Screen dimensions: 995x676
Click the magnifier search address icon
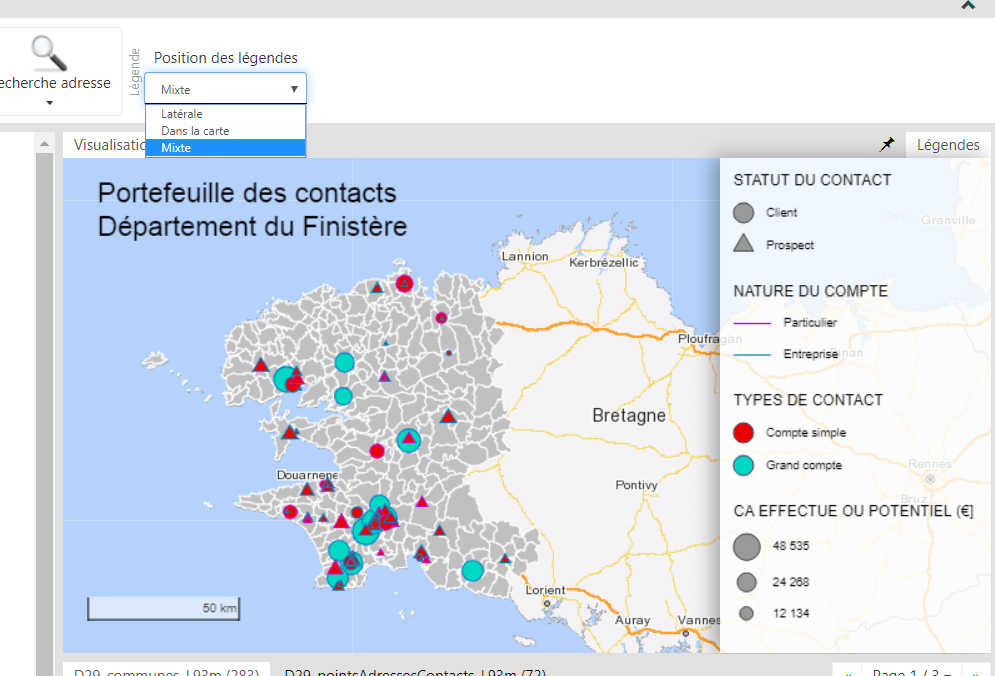click(49, 53)
